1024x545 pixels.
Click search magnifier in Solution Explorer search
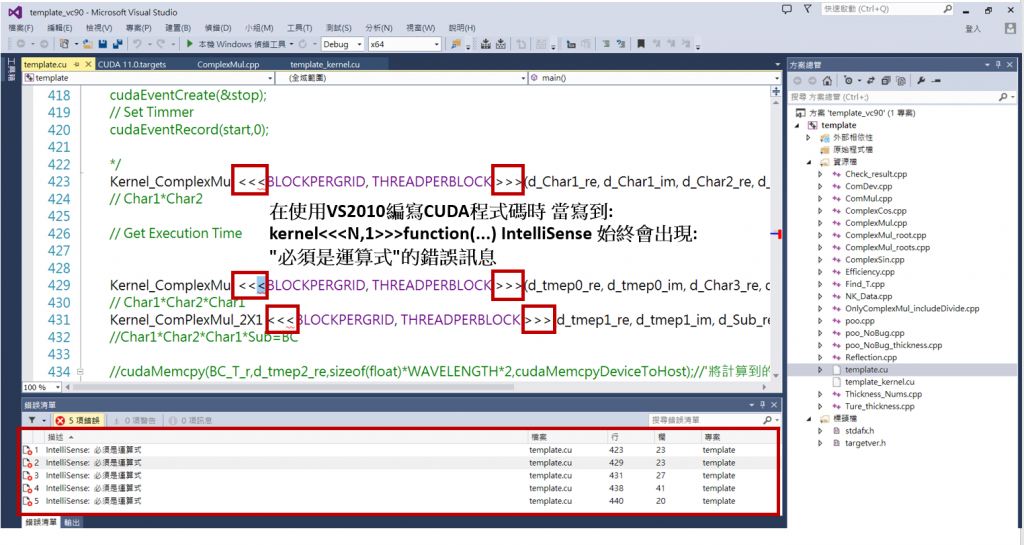[x=1003, y=97]
